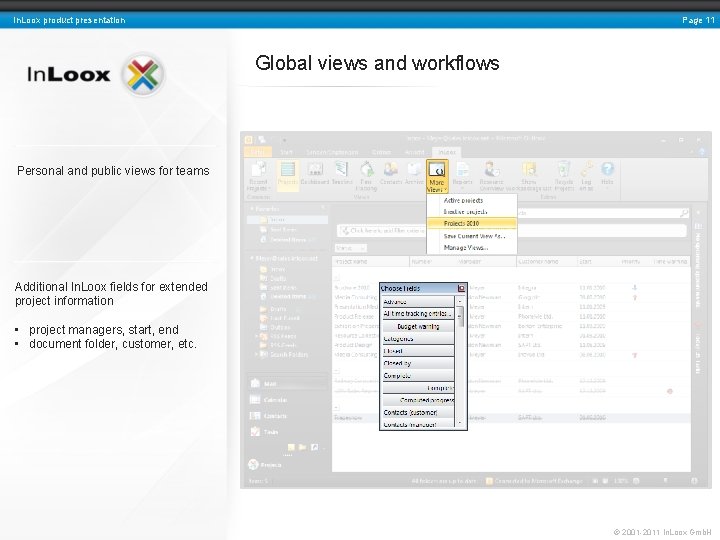Pick the Closed by field
Image resolution: width=720 pixels, height=540 pixels.
[418, 363]
